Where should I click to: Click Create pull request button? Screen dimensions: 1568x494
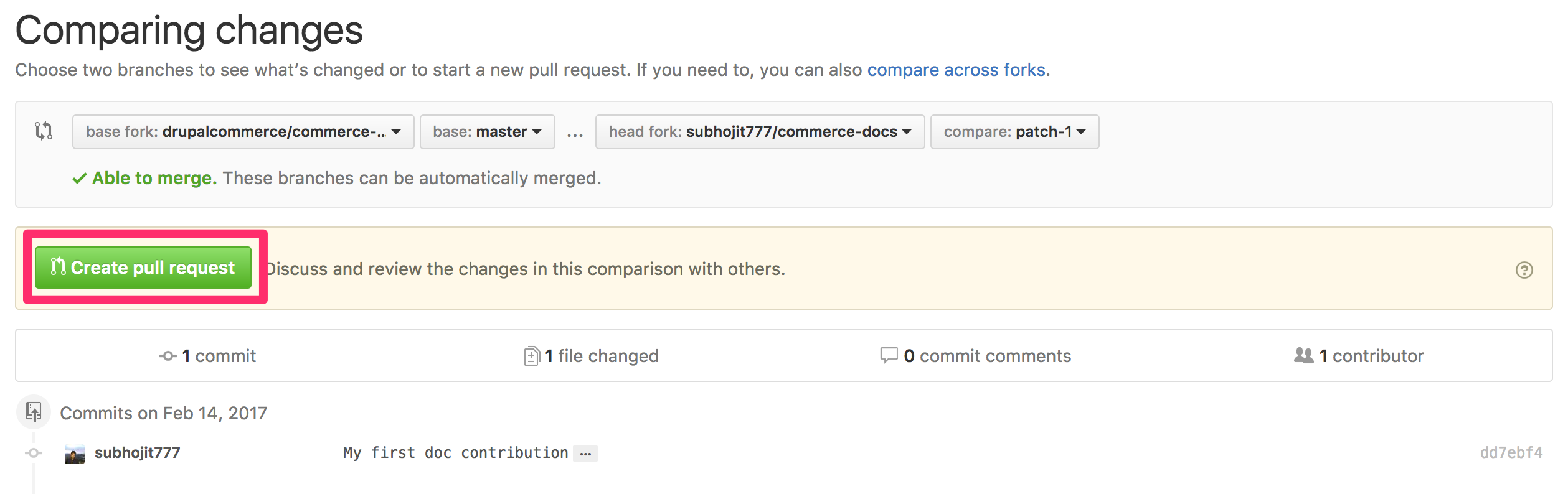[x=143, y=268]
